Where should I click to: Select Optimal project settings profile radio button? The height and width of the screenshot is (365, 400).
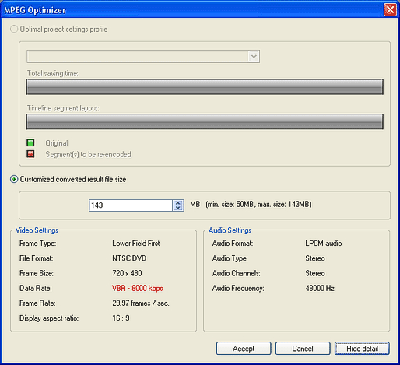14,29
